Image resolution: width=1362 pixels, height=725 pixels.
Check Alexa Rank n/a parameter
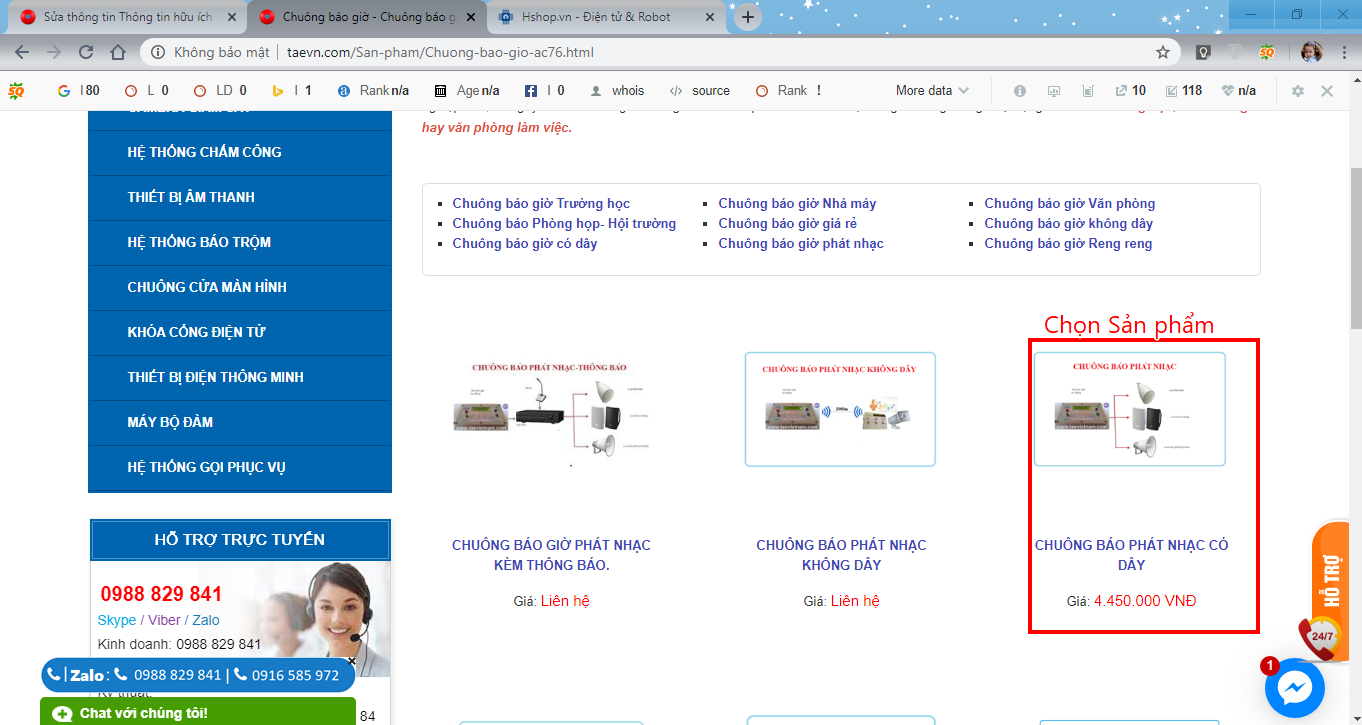coord(374,90)
